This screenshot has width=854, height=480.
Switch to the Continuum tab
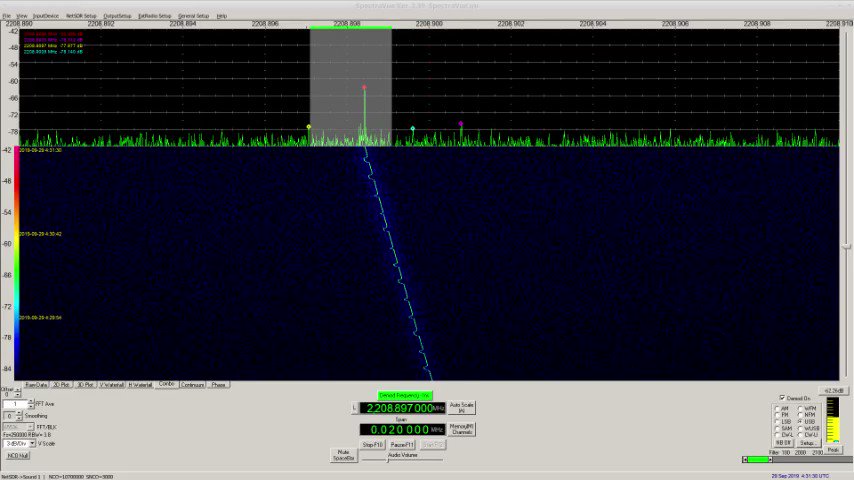tap(192, 385)
